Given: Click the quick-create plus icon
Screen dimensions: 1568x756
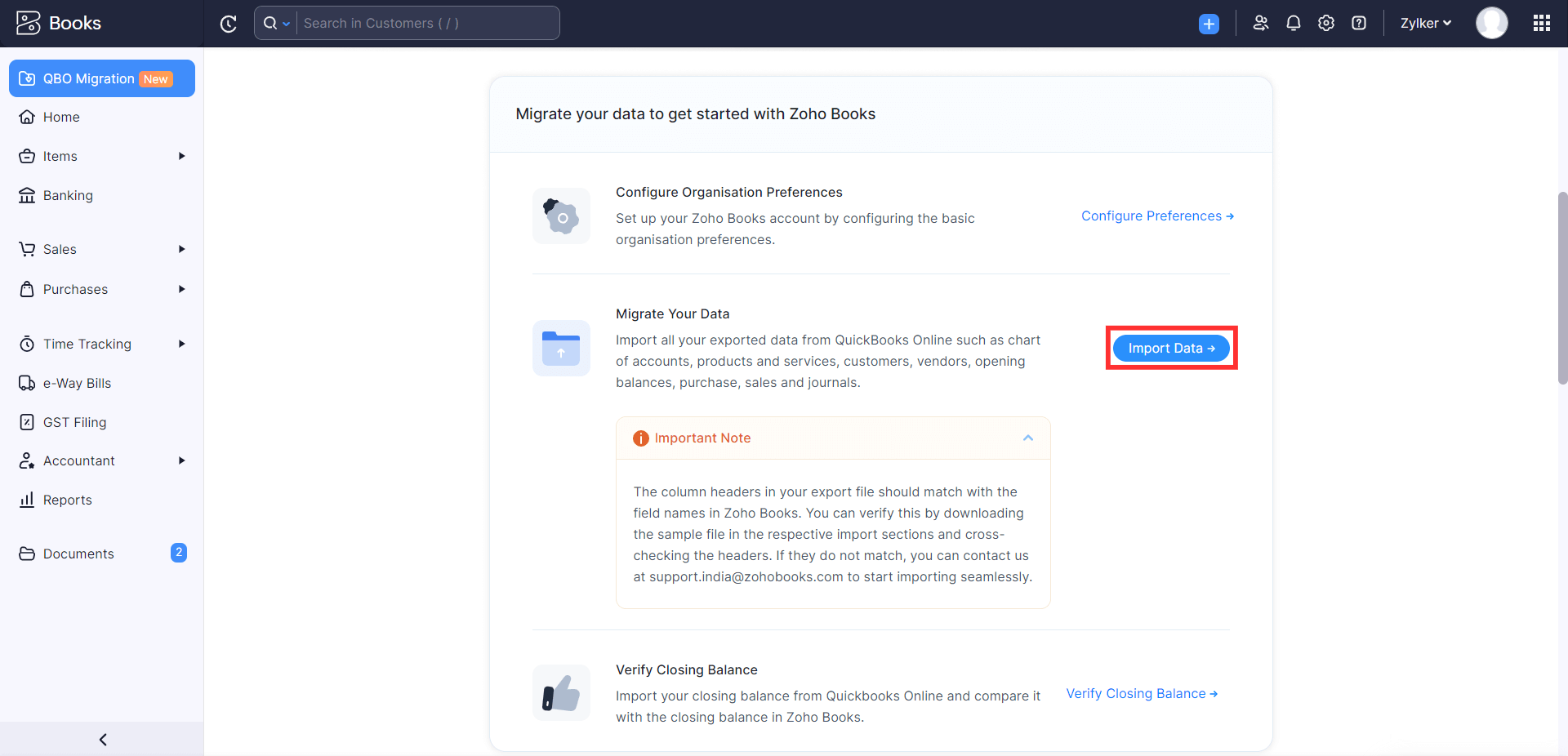Looking at the screenshot, I should 1209,23.
